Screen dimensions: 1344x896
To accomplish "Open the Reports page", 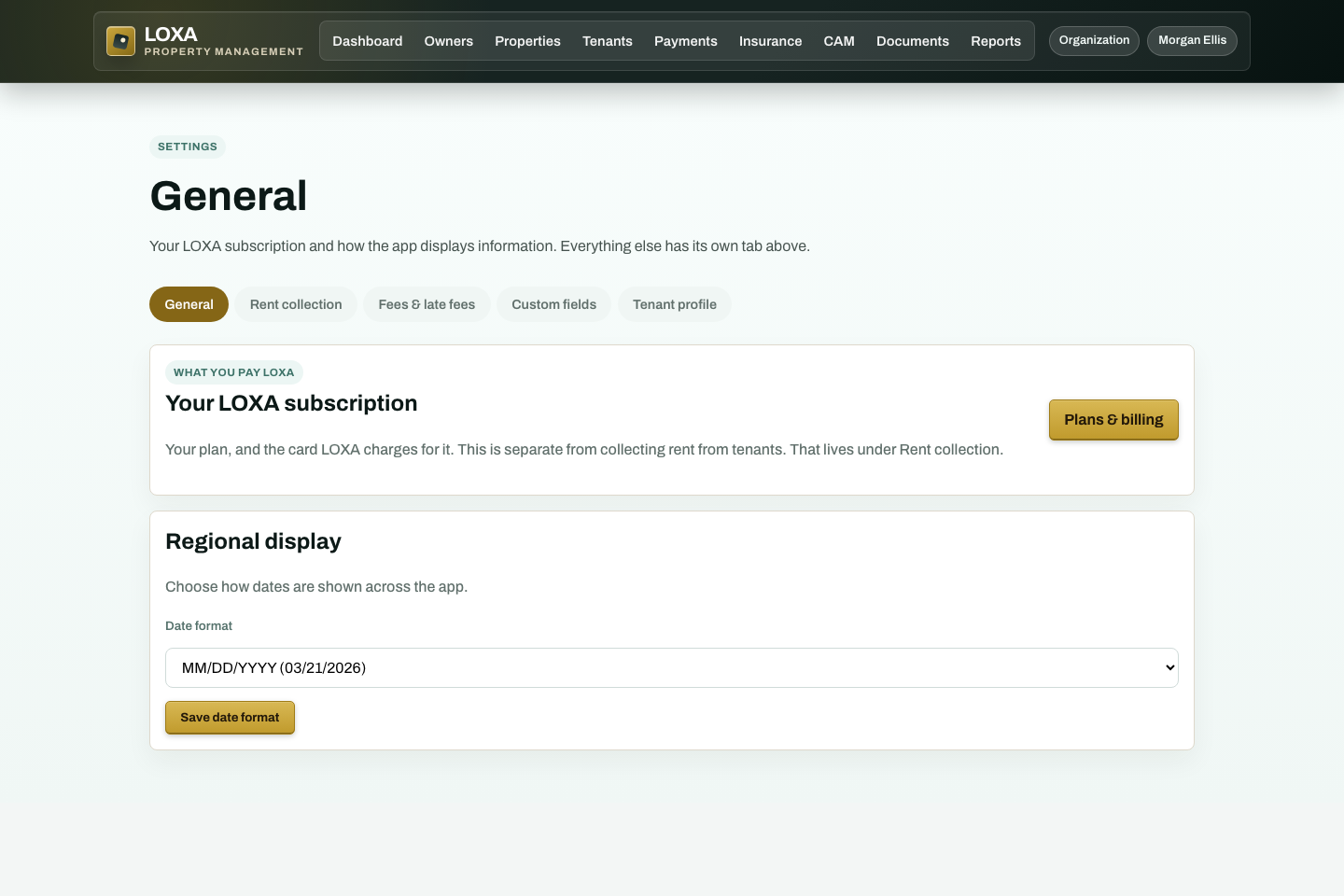I will [996, 41].
